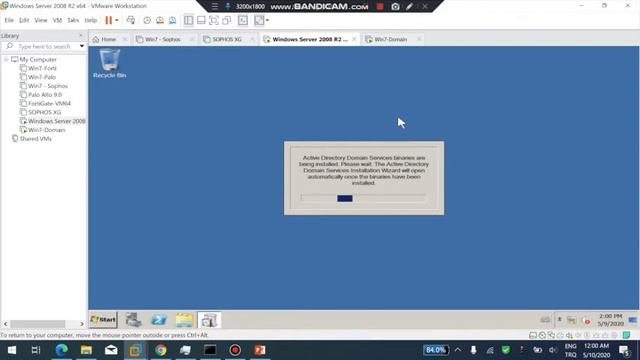Open the Help menu
The height and width of the screenshot is (360, 640).
[x=91, y=20]
